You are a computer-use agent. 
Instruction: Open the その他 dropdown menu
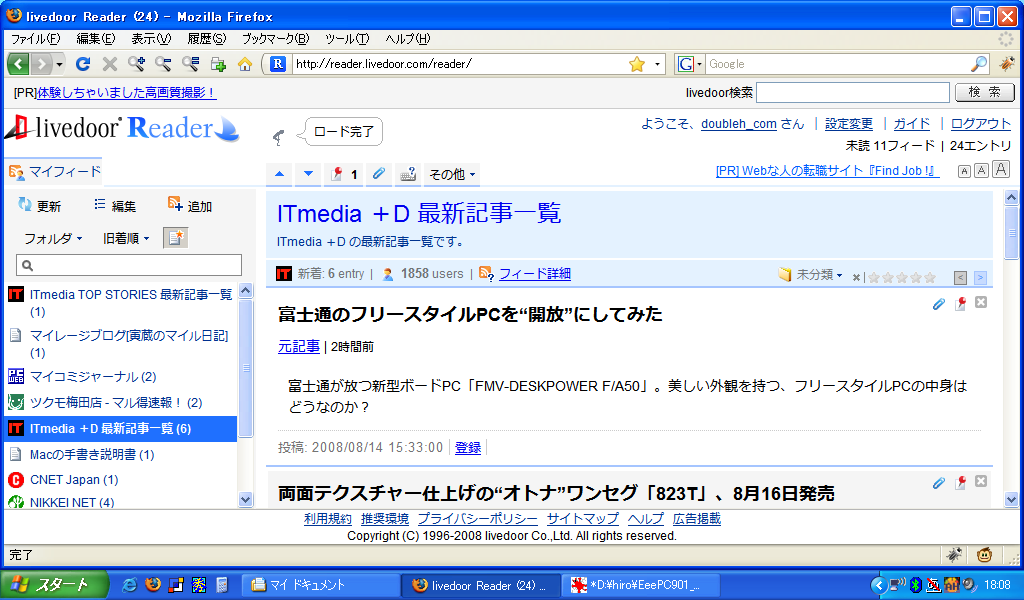(452, 174)
